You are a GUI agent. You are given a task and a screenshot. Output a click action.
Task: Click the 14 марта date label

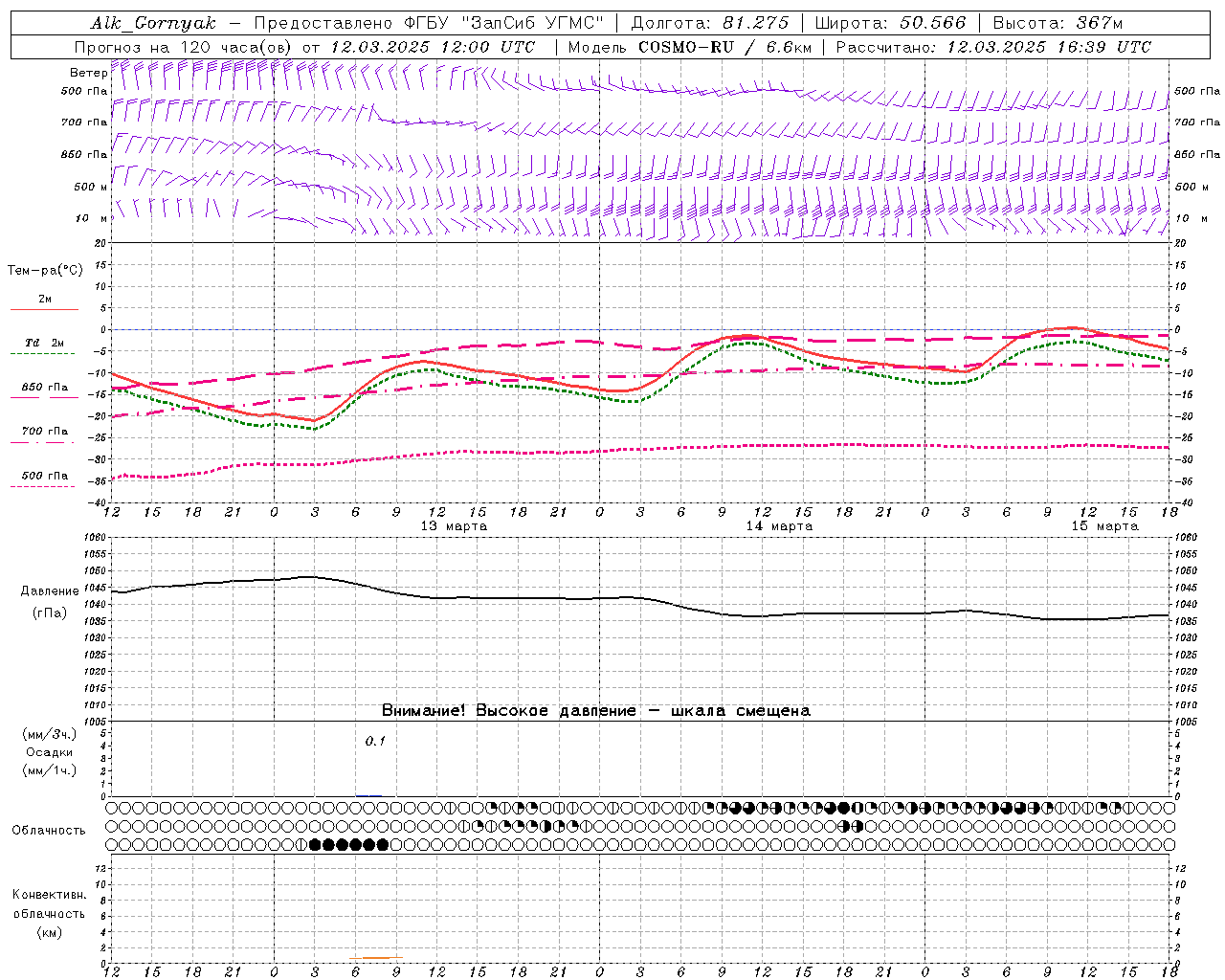pos(779,526)
